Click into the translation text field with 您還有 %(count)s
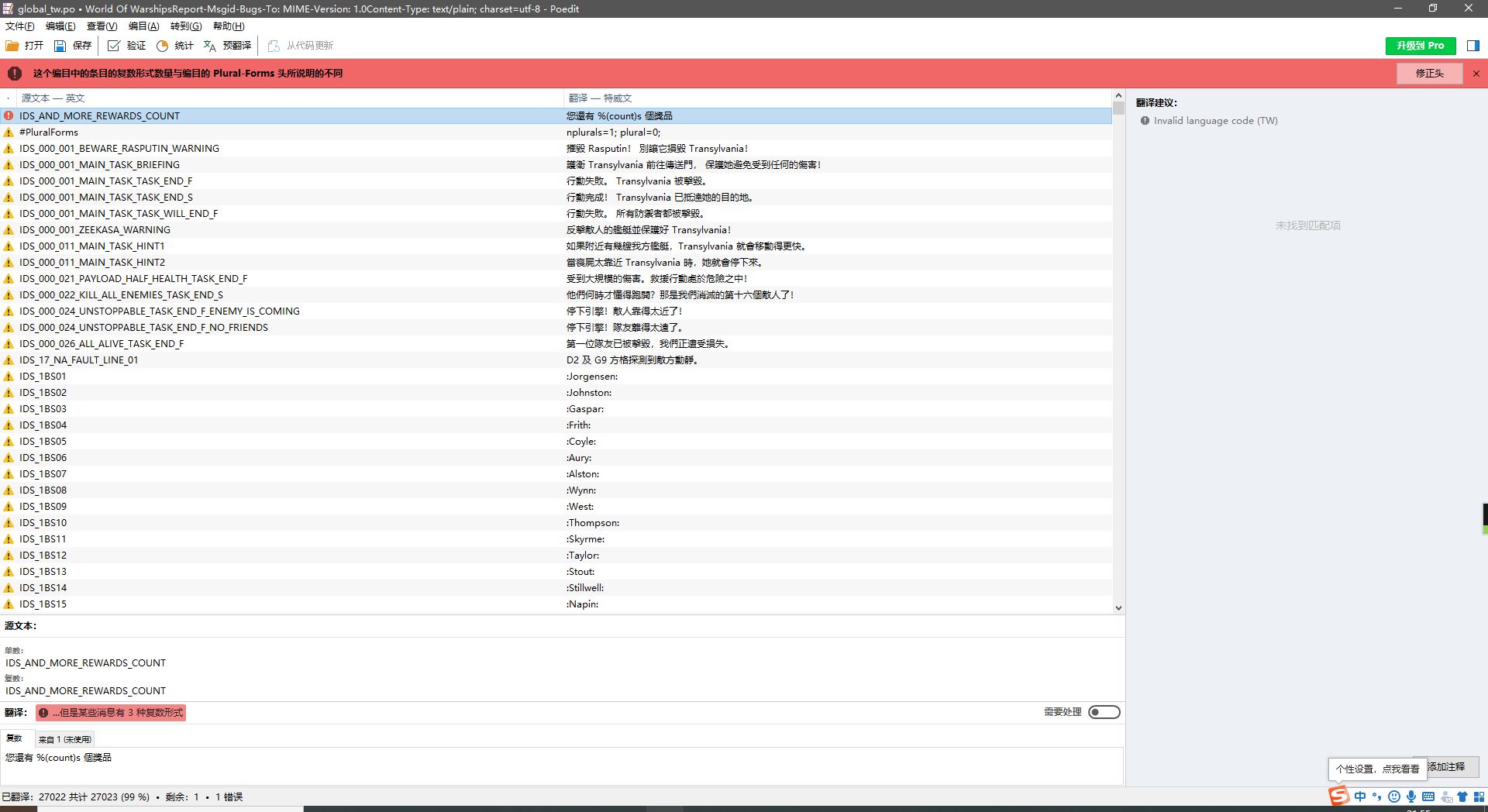Viewport: 1488px width, 812px height. 562,766
